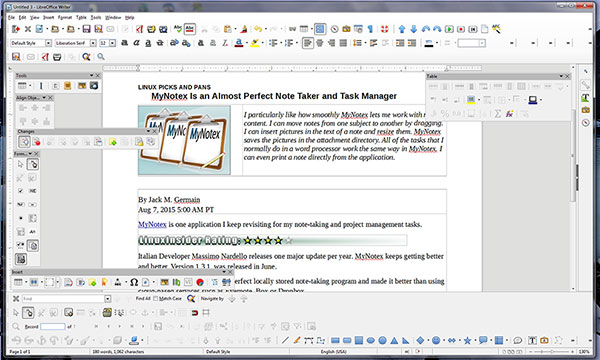Click the green Run Macro play icon
The width and height of the screenshot is (600, 360).
click(x=449, y=29)
